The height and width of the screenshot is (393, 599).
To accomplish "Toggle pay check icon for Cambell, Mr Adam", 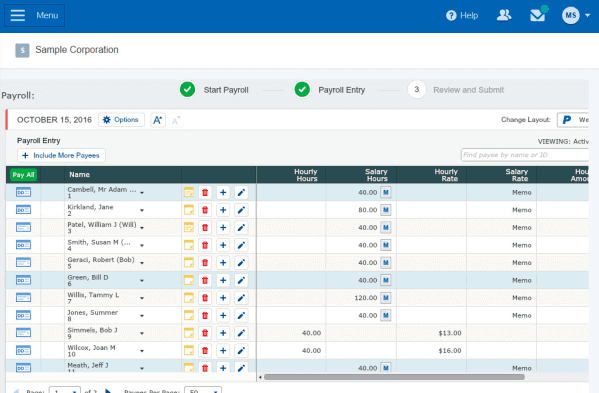I will 23,192.
